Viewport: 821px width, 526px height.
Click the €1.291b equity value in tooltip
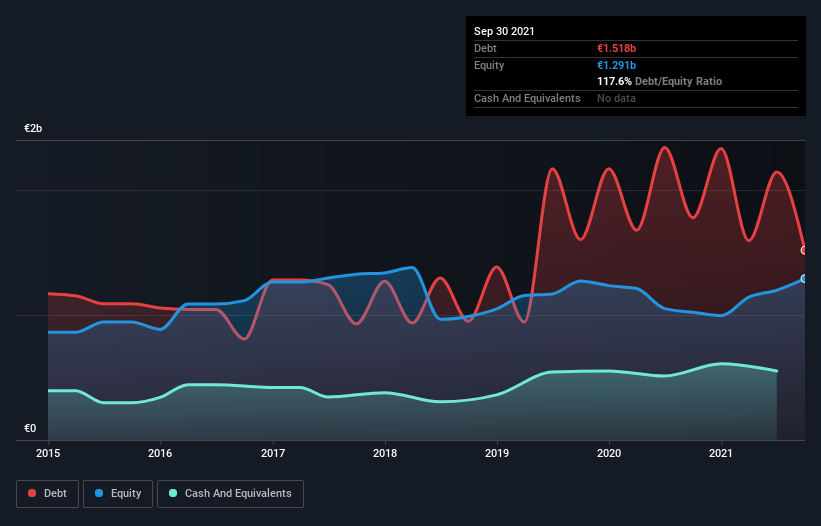pyautogui.click(x=616, y=65)
